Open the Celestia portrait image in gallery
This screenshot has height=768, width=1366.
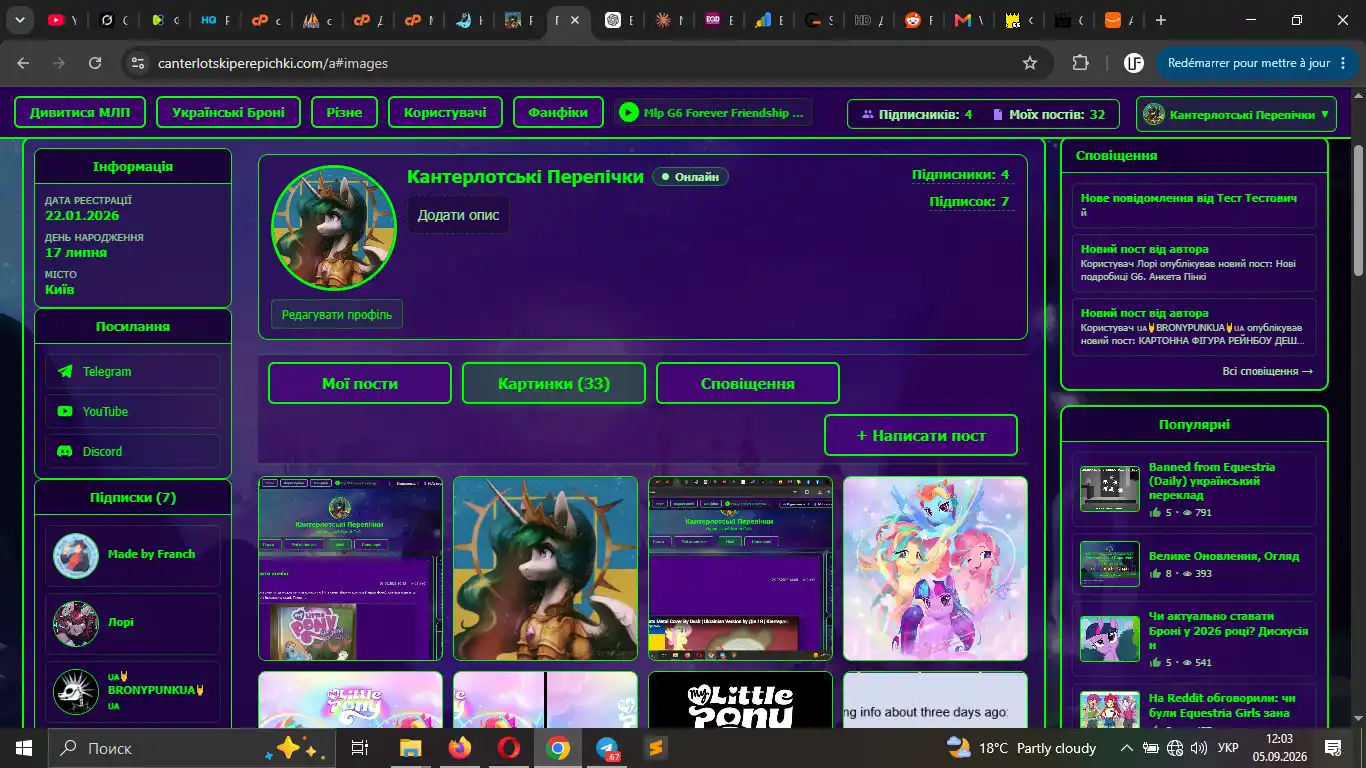coord(545,568)
